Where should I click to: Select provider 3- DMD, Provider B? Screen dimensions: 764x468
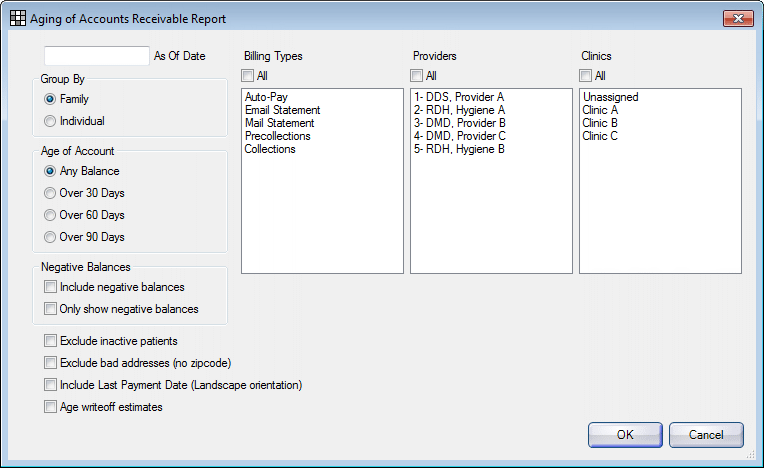491,123
